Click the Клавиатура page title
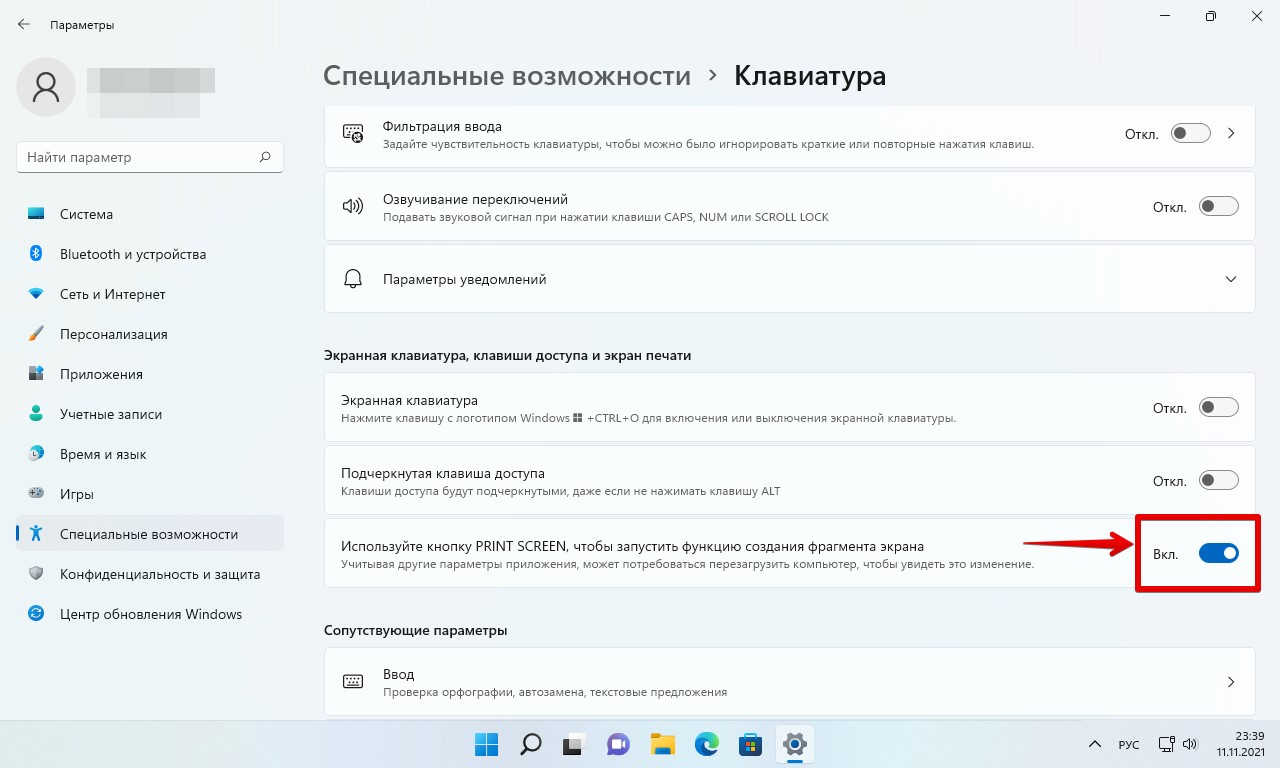This screenshot has width=1280, height=768. tap(810, 76)
